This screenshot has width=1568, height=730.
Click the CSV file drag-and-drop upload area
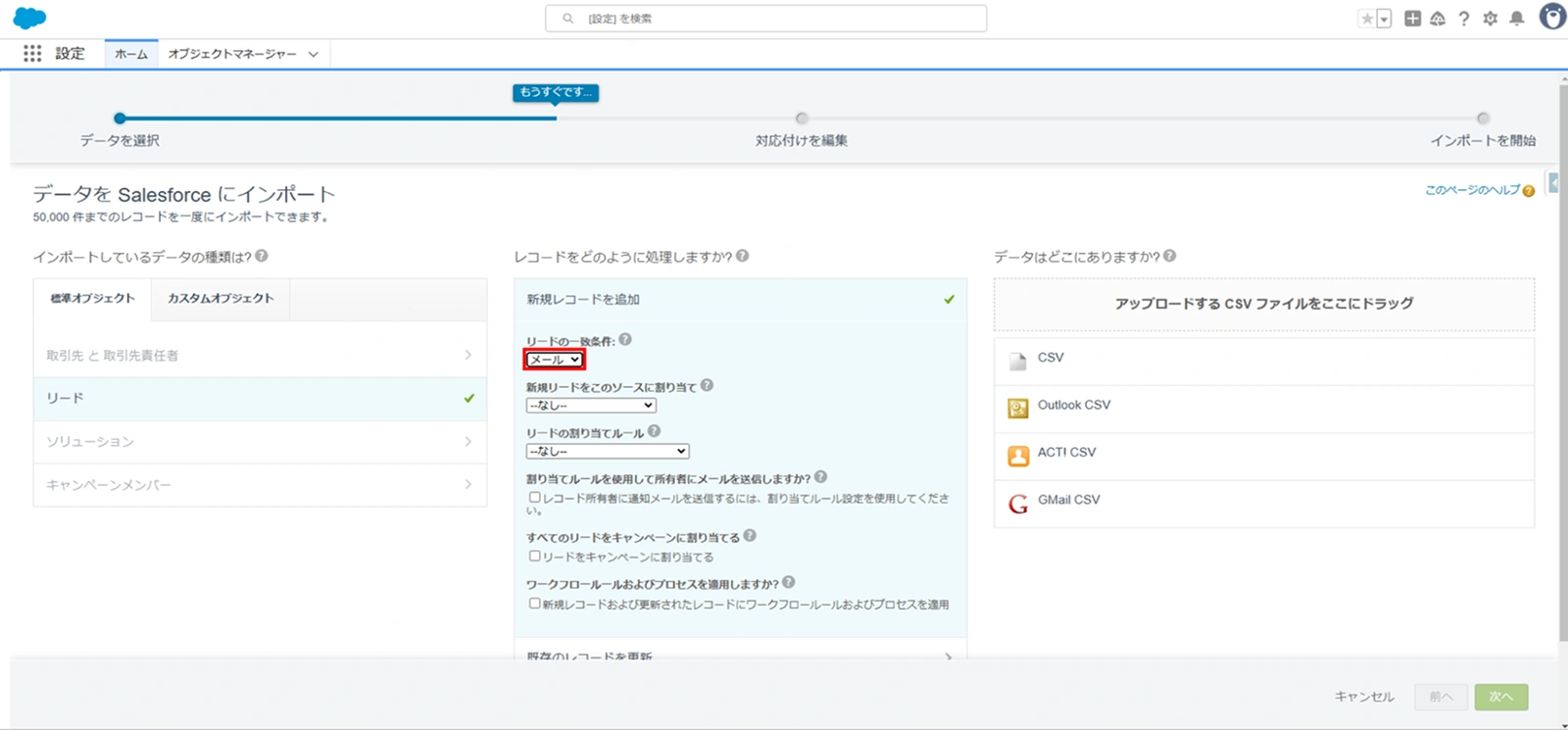(1264, 304)
